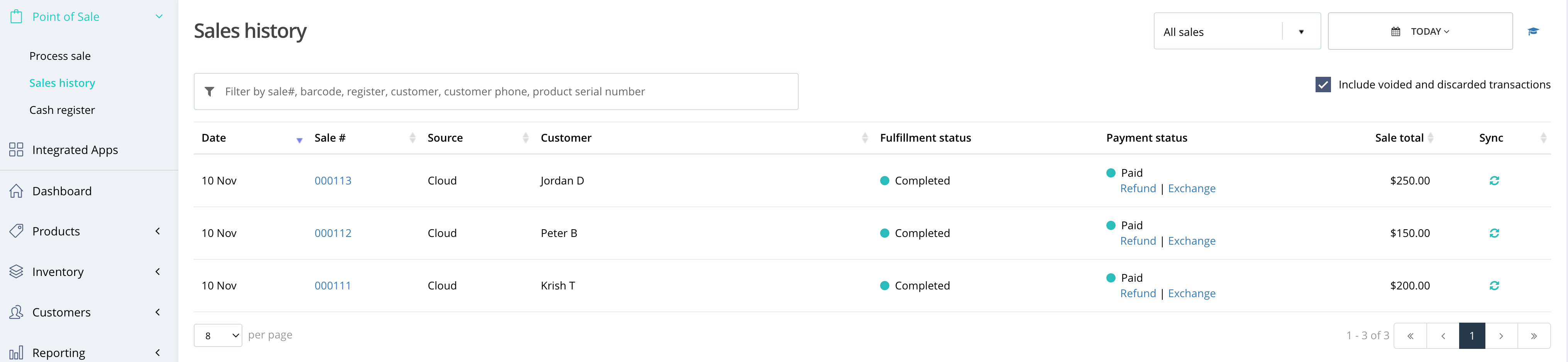Change the per page count selector

(218, 335)
